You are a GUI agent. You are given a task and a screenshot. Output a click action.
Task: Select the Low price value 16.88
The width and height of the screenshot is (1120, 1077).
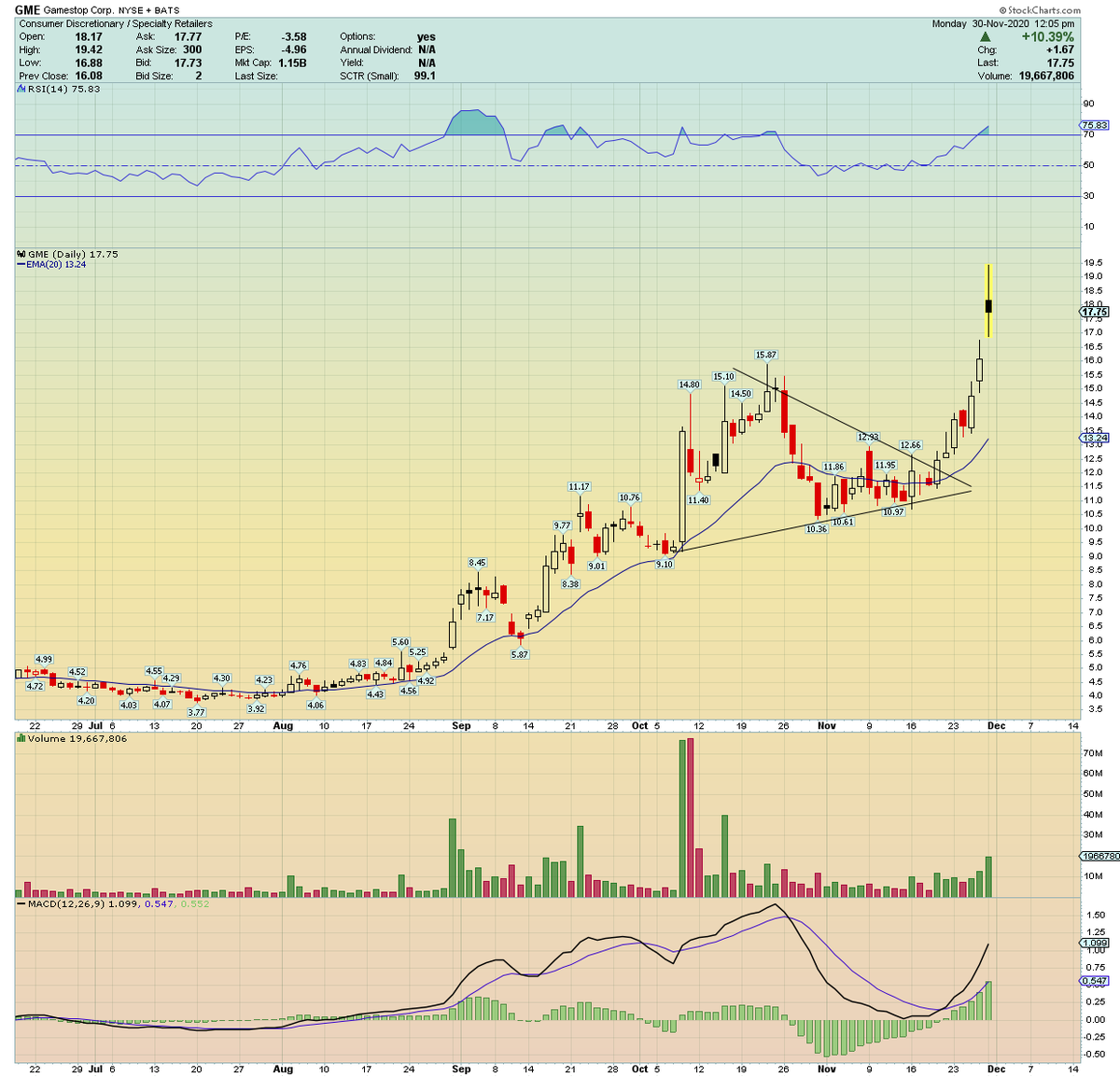pos(89,63)
